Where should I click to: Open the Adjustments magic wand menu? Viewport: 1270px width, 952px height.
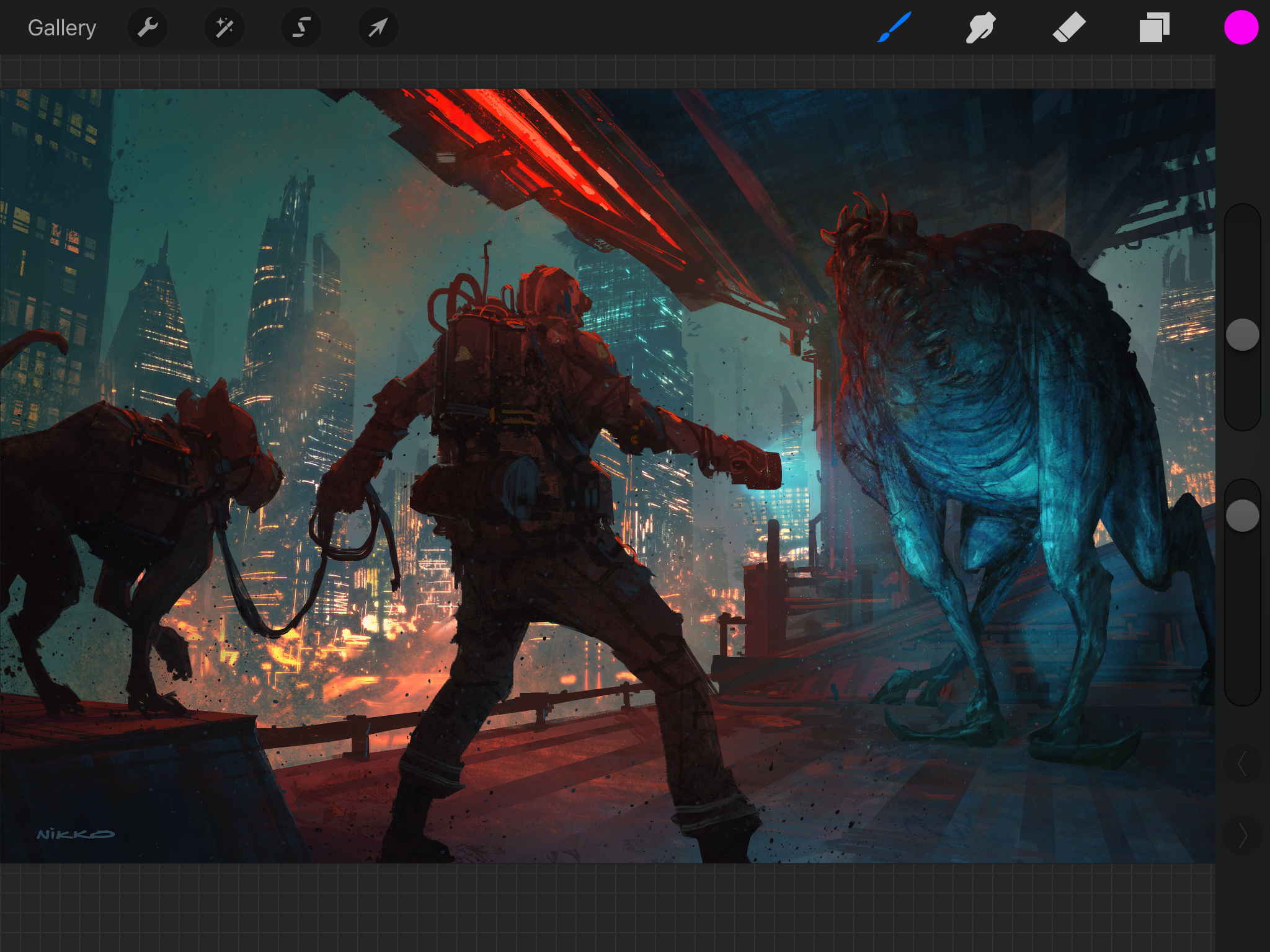coord(224,28)
